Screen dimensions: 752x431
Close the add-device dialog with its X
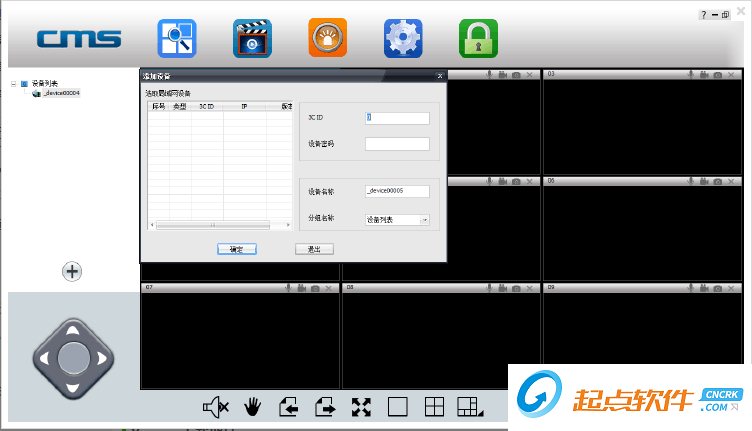440,76
